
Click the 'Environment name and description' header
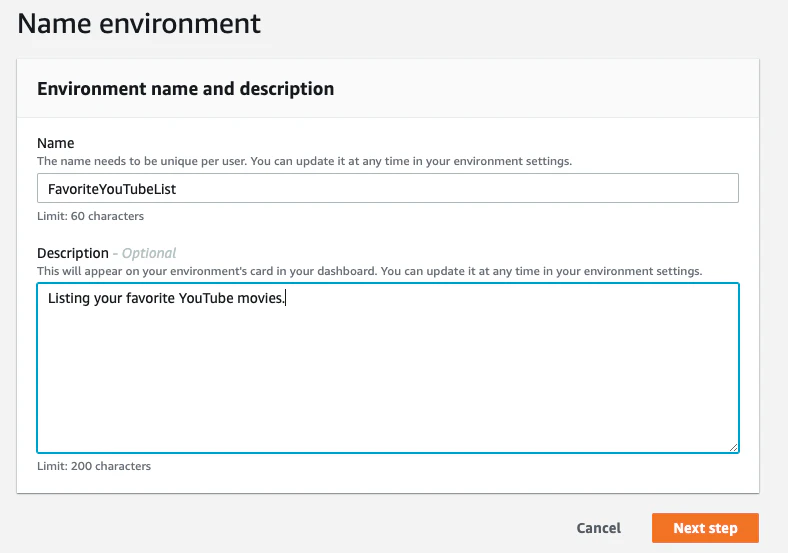(x=185, y=89)
